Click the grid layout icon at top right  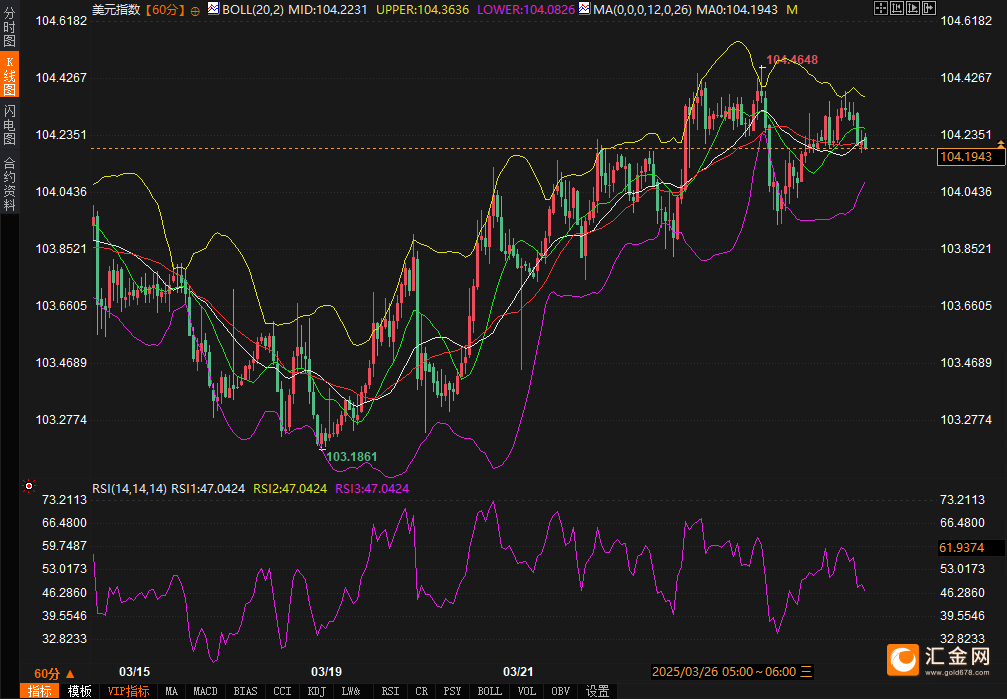pos(880,8)
